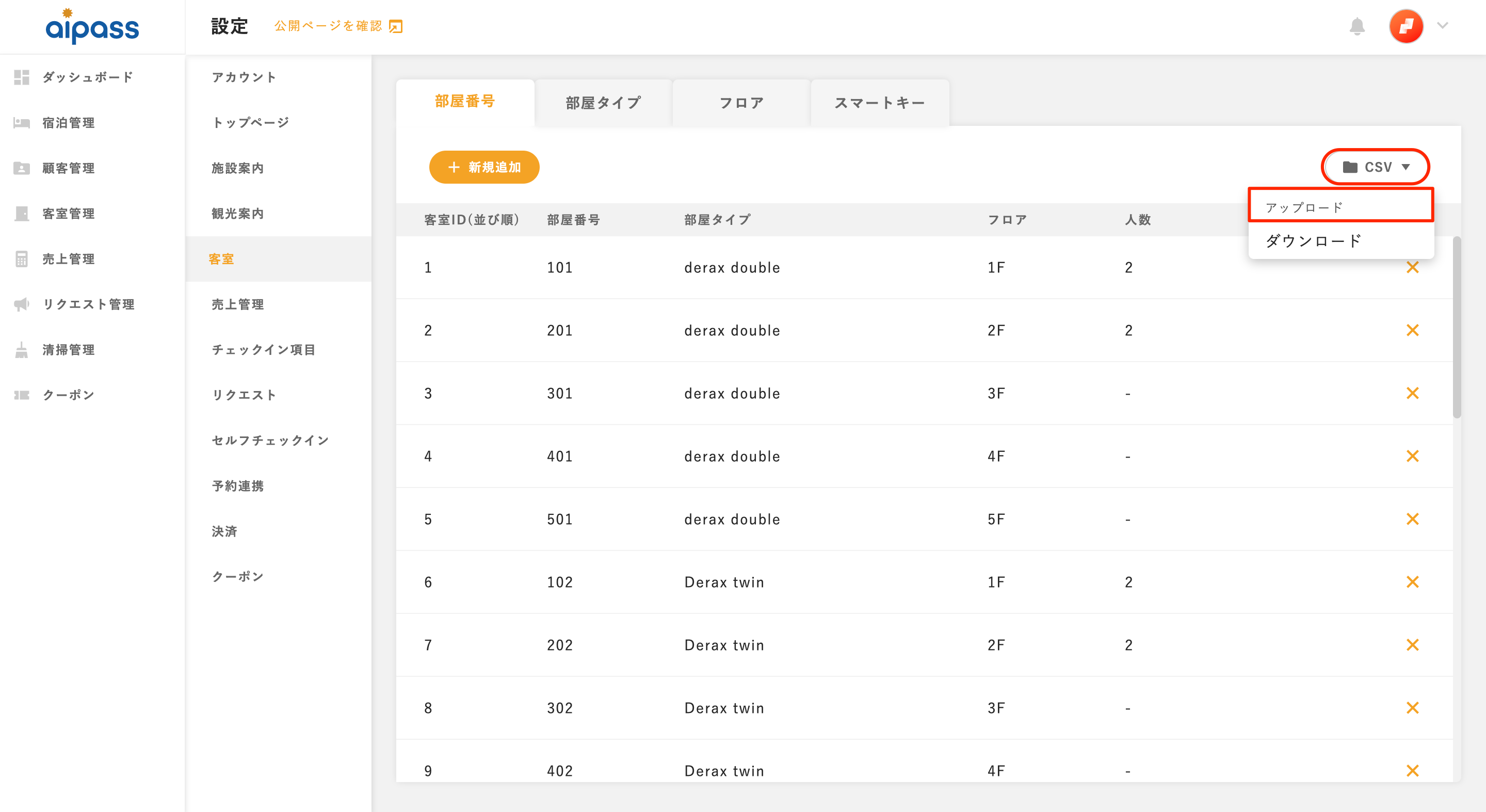Go to 客室管理 in main sidebar
1486x812 pixels.
click(92, 214)
